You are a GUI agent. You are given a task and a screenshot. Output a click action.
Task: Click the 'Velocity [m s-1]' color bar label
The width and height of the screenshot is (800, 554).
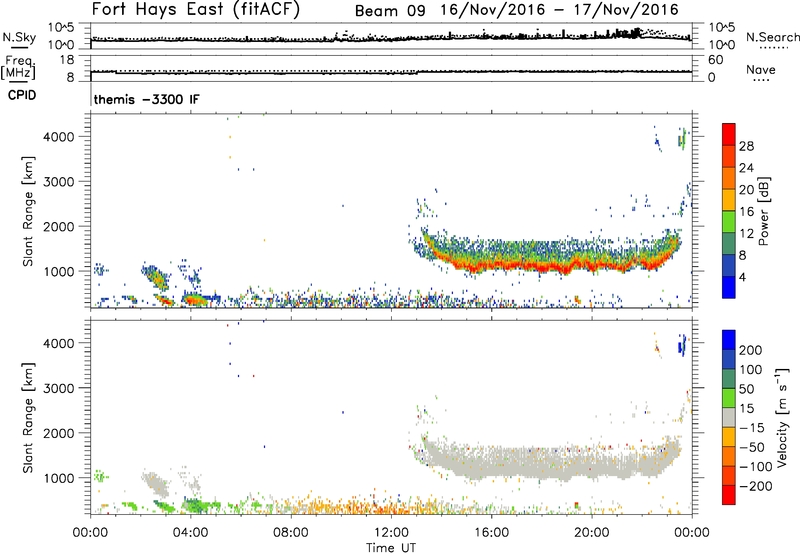point(782,417)
